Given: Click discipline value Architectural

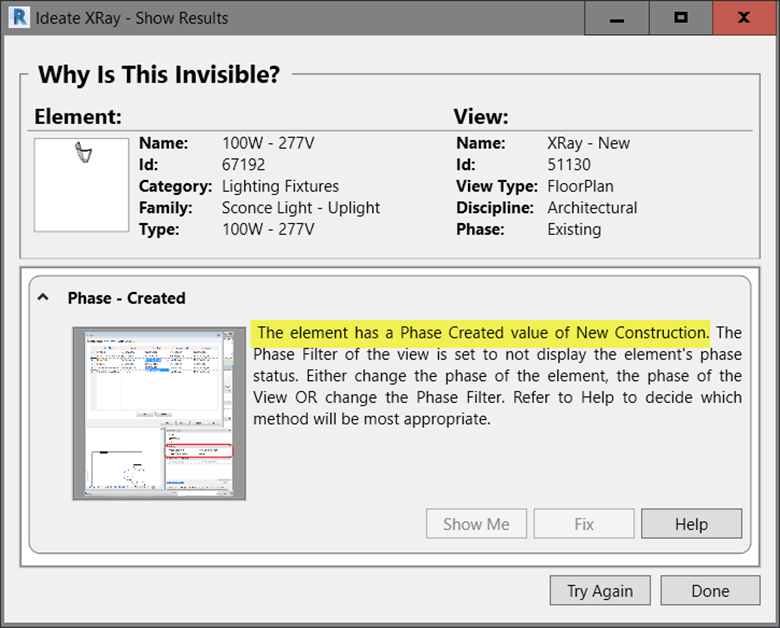Looking at the screenshot, I should point(592,208).
